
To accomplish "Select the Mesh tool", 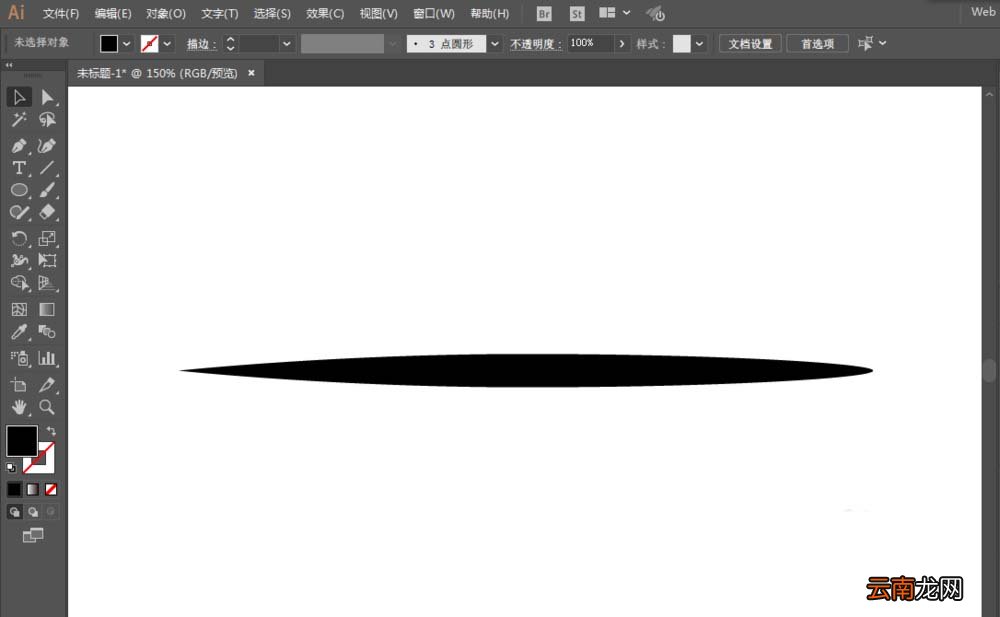I will 19,309.
